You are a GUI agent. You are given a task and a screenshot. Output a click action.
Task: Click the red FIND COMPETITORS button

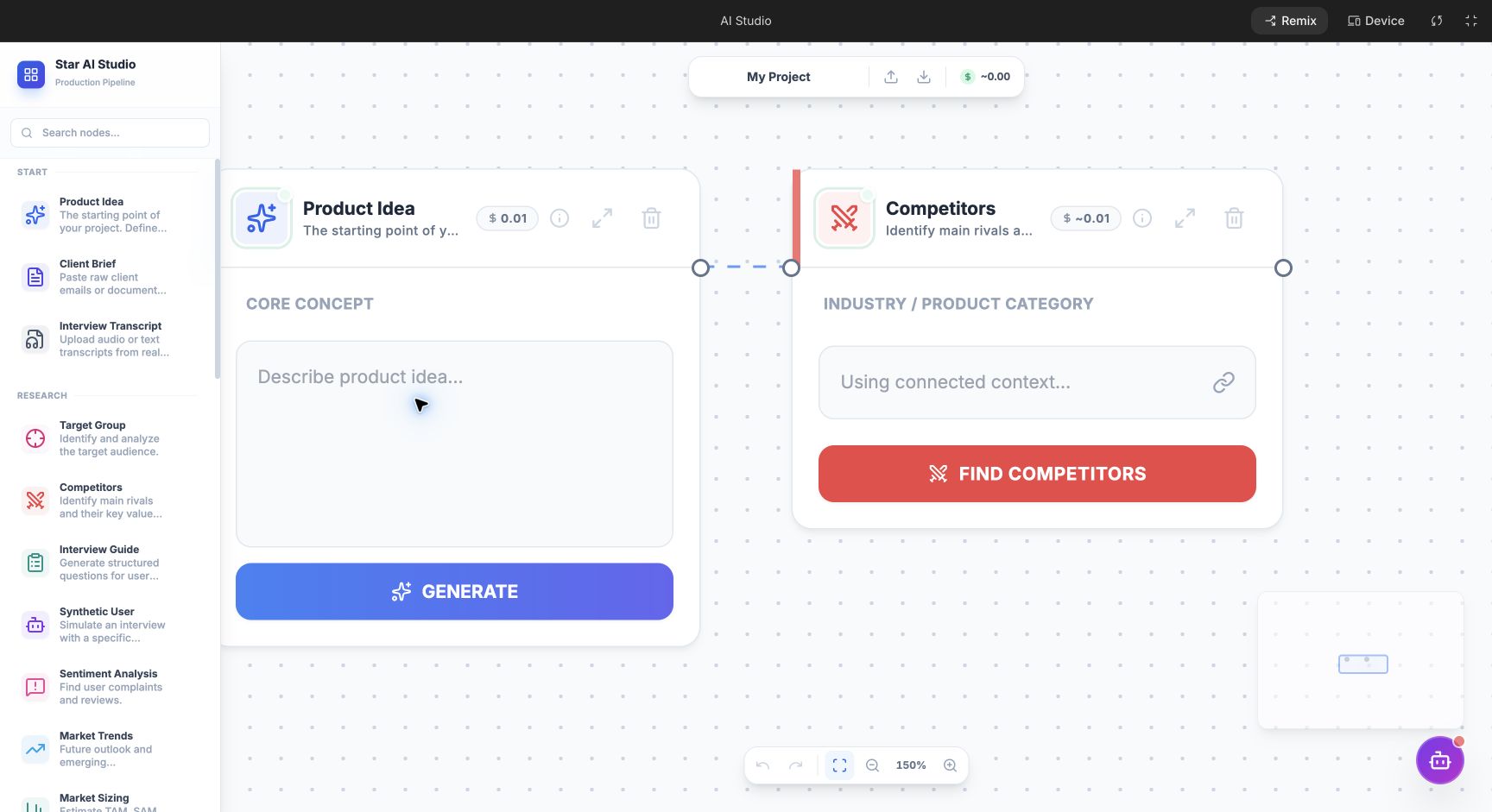1037,474
